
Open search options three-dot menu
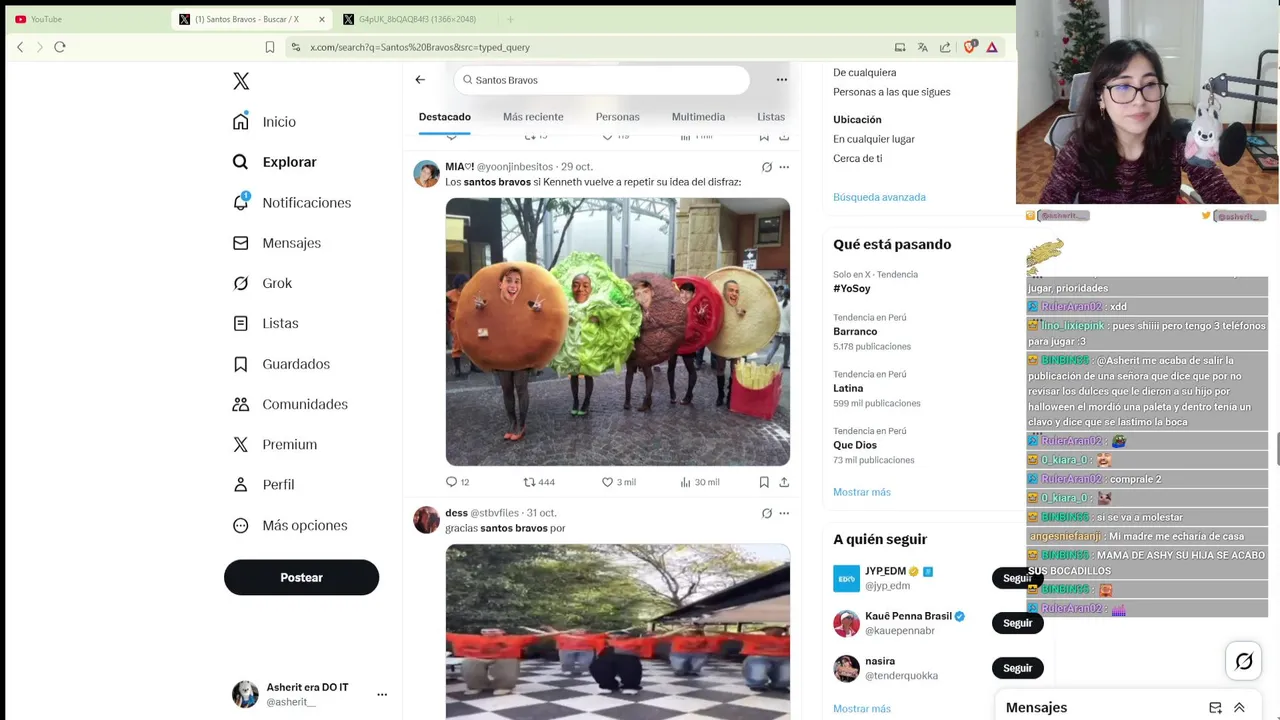[x=782, y=80]
